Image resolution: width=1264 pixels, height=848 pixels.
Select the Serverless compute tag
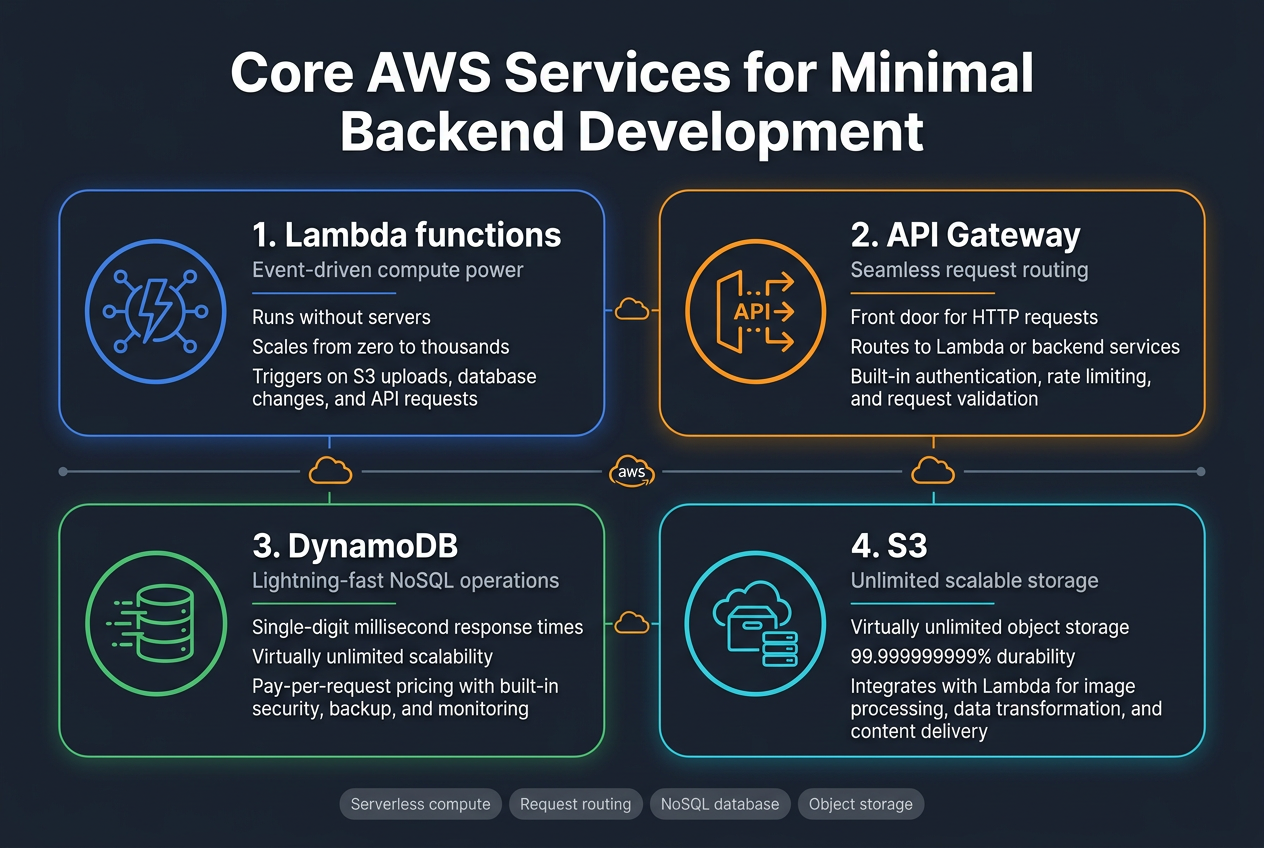pyautogui.click(x=420, y=804)
